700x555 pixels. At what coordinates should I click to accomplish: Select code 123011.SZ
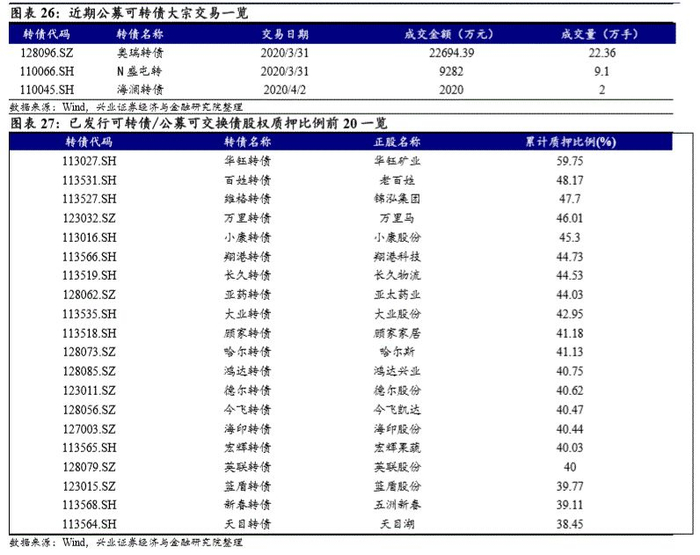point(89,391)
